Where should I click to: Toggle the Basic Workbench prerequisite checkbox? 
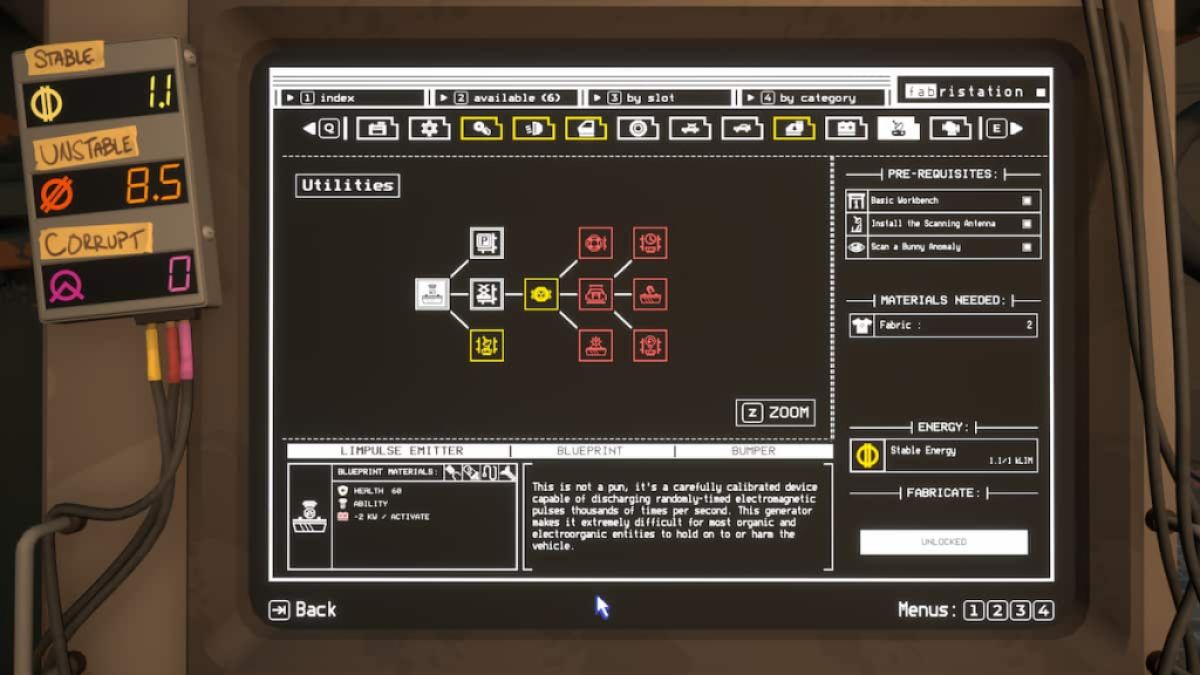[x=1026, y=201]
